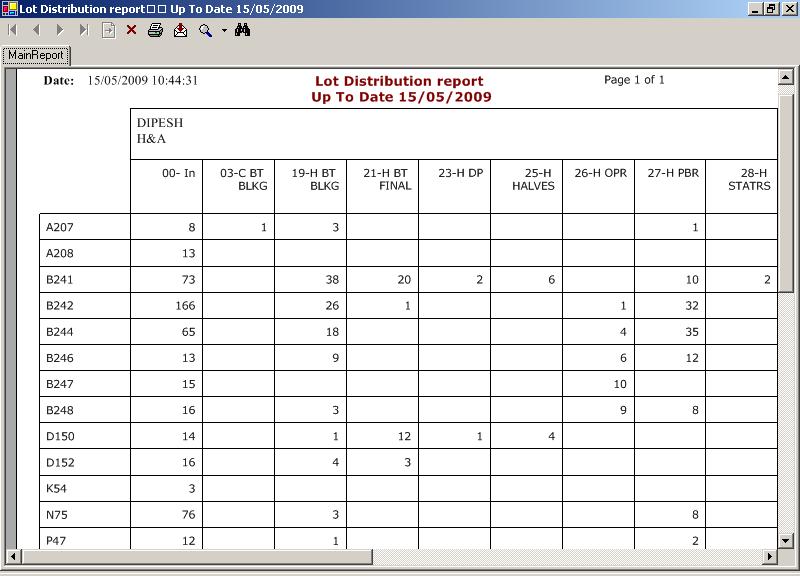Screen dimensions: 800x576
Task: Click the Go To Page icon
Action: coord(108,30)
